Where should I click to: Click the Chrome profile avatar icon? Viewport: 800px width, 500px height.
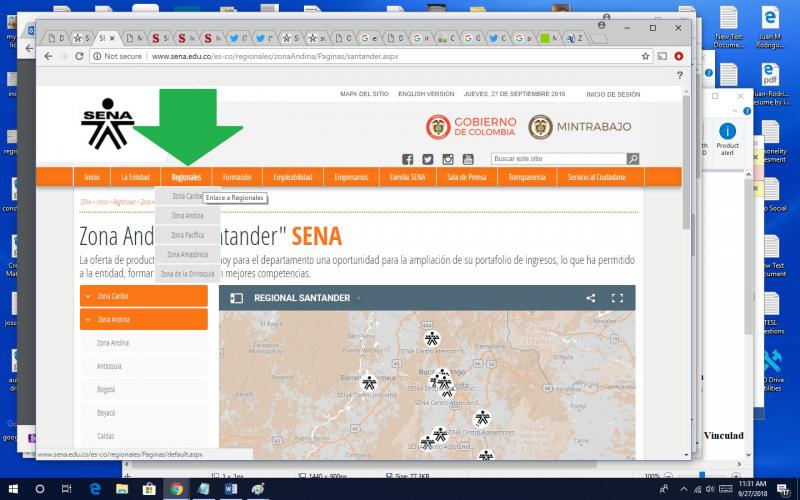coord(602,25)
